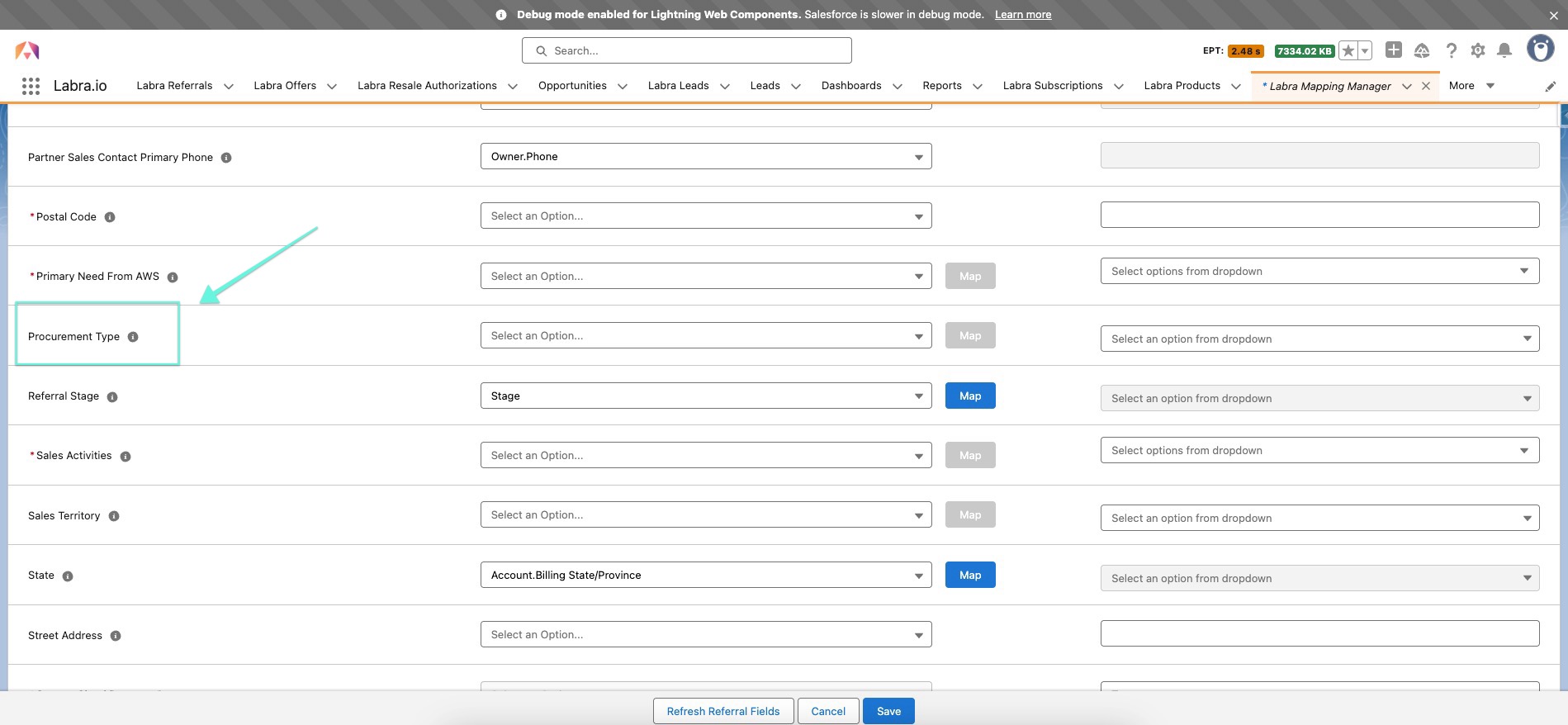
Task: Expand the Labra Products tab chevron
Action: pyautogui.click(x=1236, y=87)
